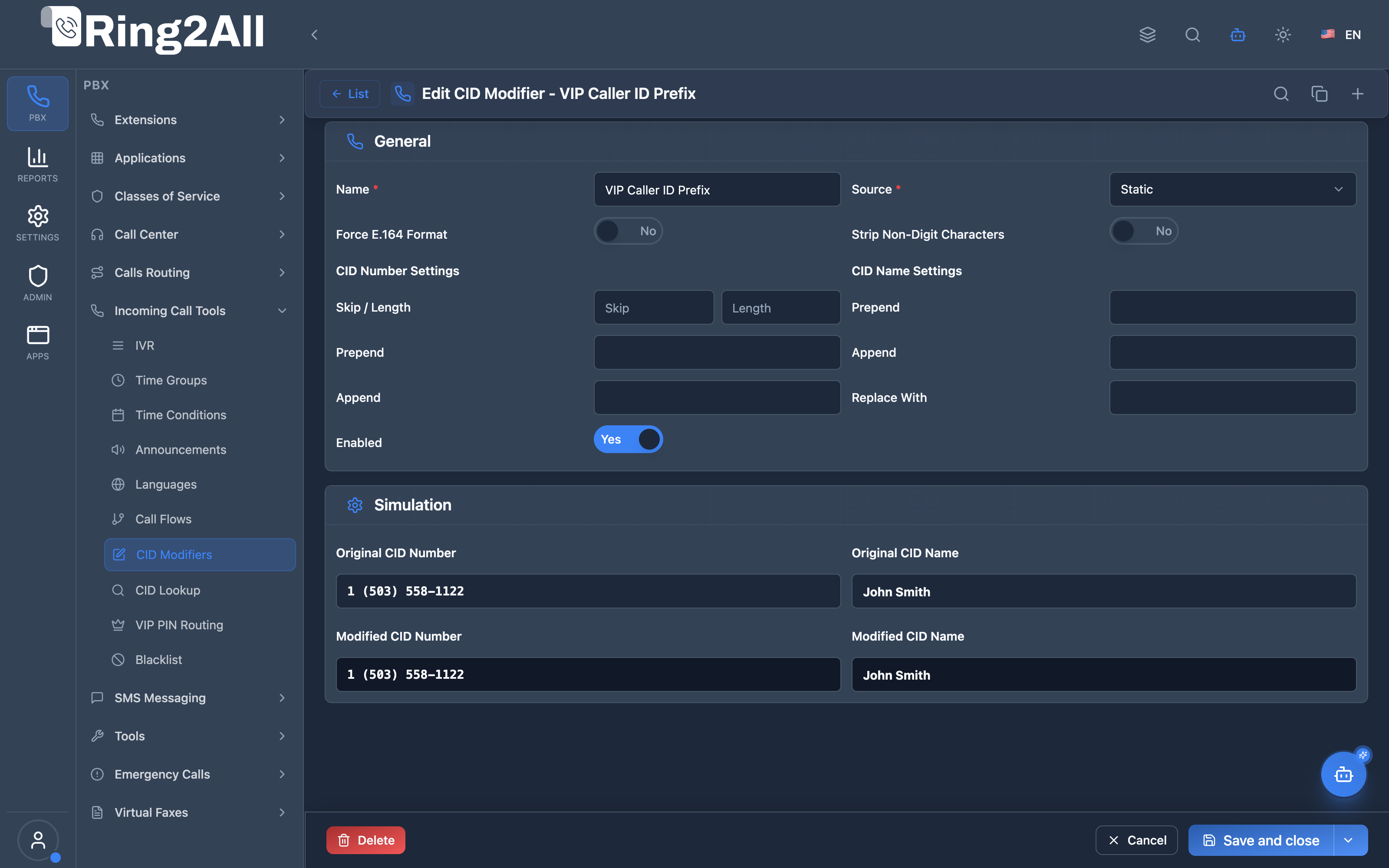Open the AI robot assistant icon in header
This screenshot has height=868, width=1389.
(x=1238, y=34)
